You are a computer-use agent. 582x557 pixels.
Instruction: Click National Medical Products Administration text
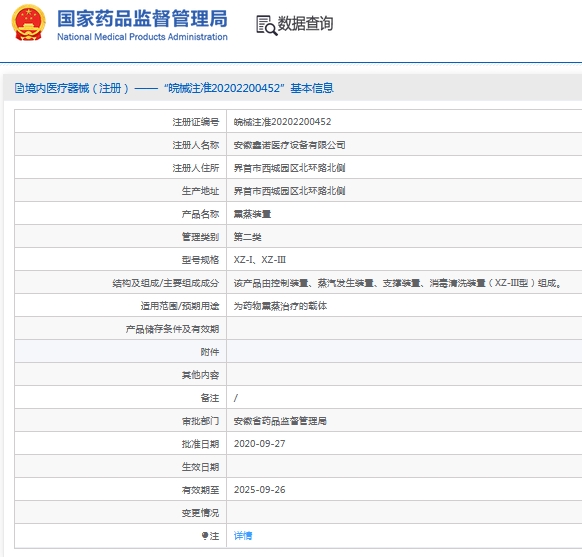142,37
